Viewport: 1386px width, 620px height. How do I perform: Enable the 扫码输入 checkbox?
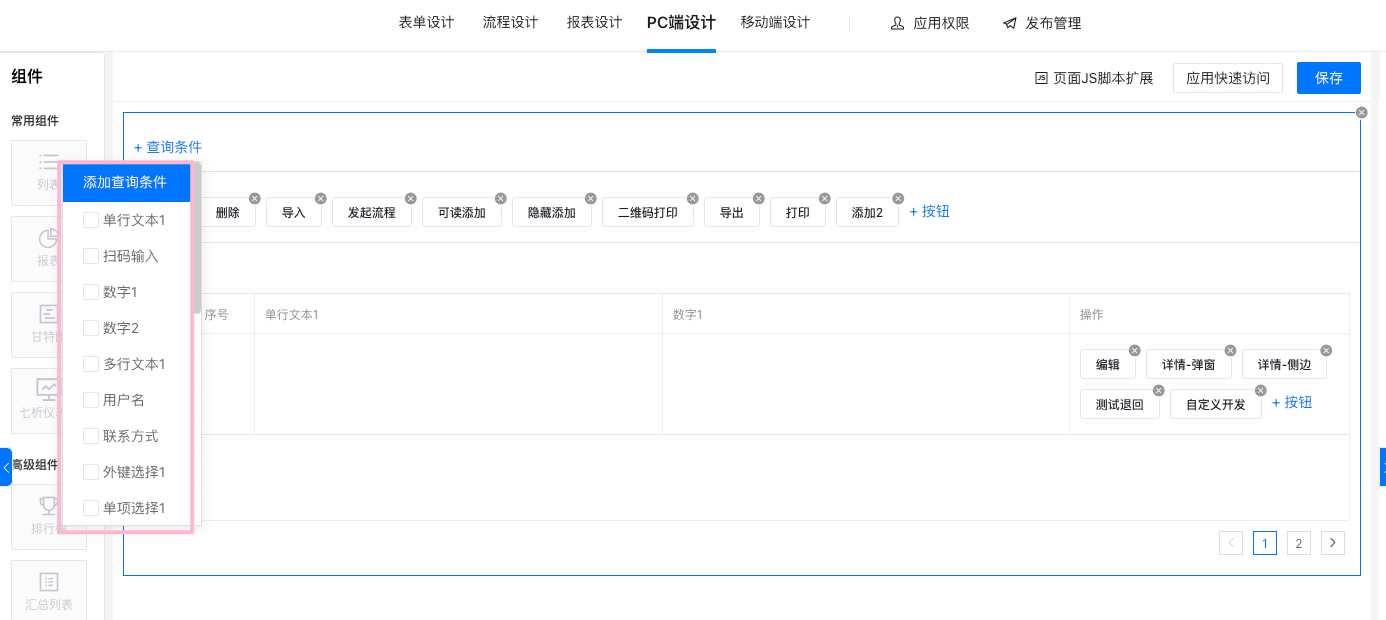(x=91, y=256)
